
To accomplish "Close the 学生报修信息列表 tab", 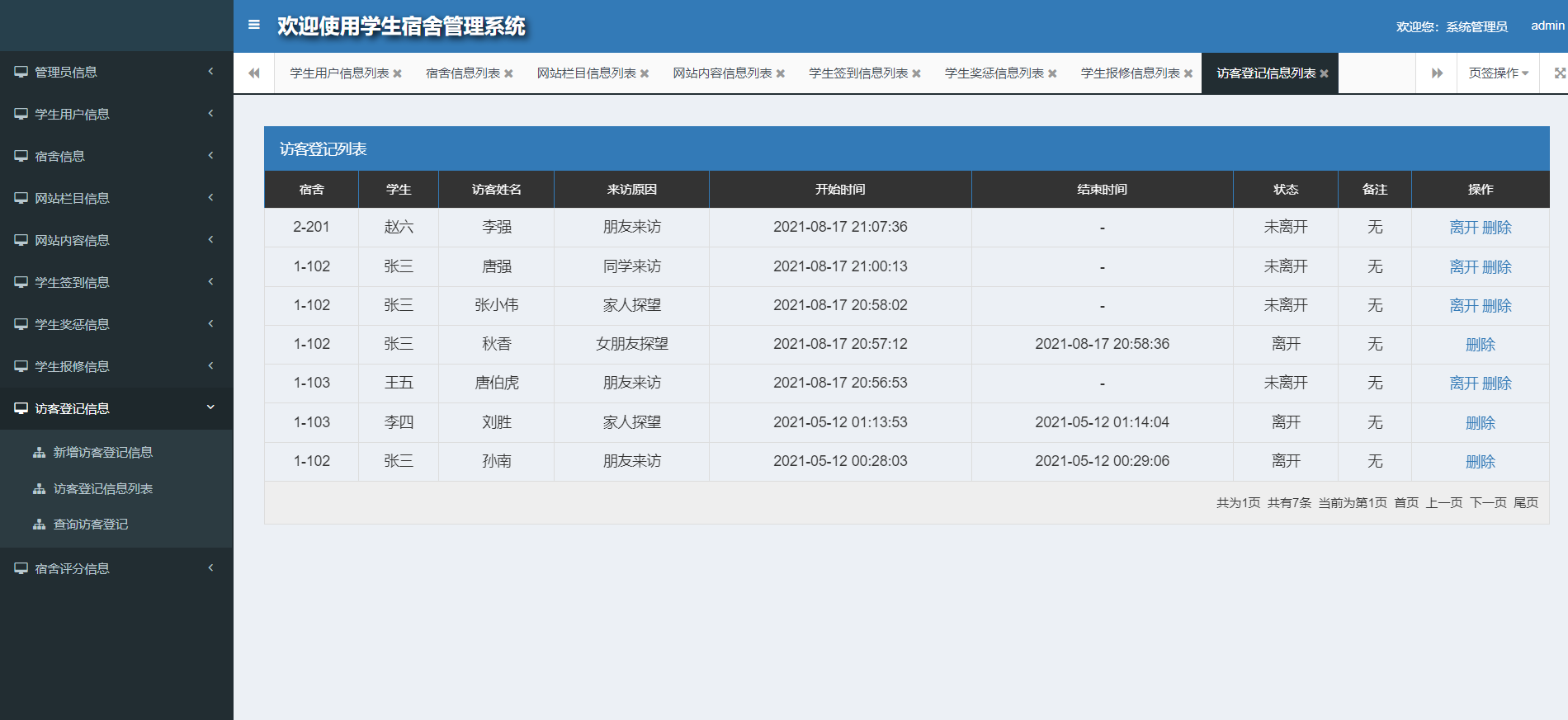I will click(1188, 73).
